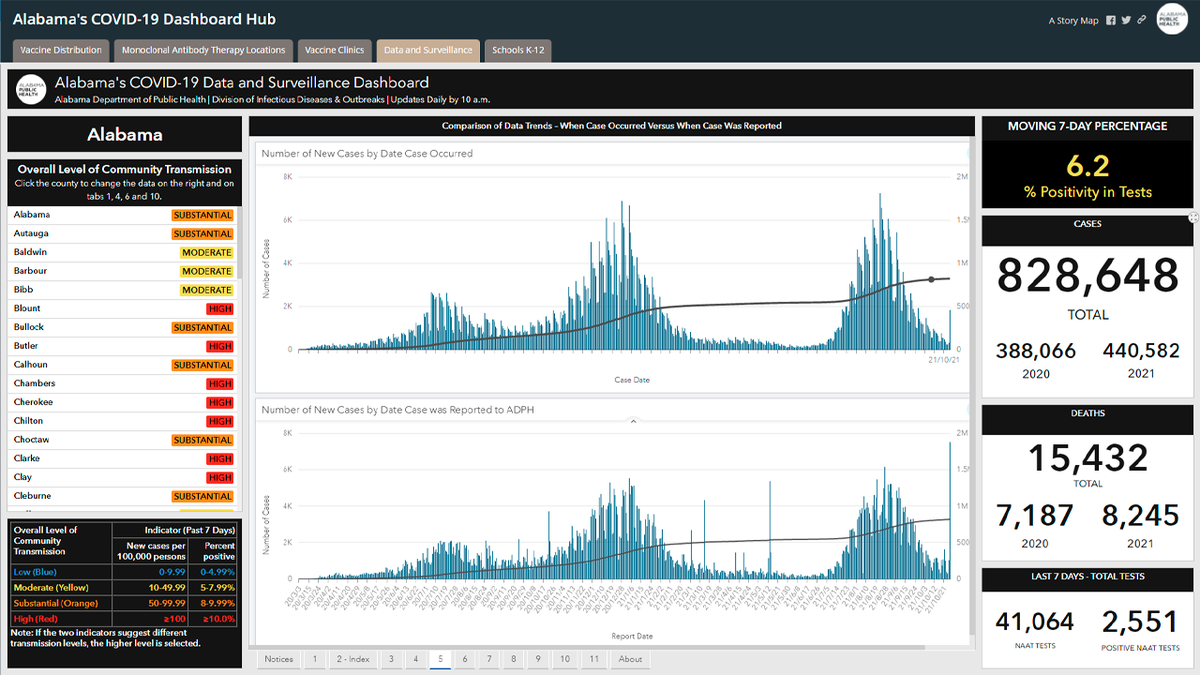Viewport: 1200px width, 675px height.
Task: Select Butler county row
Action: tap(123, 346)
